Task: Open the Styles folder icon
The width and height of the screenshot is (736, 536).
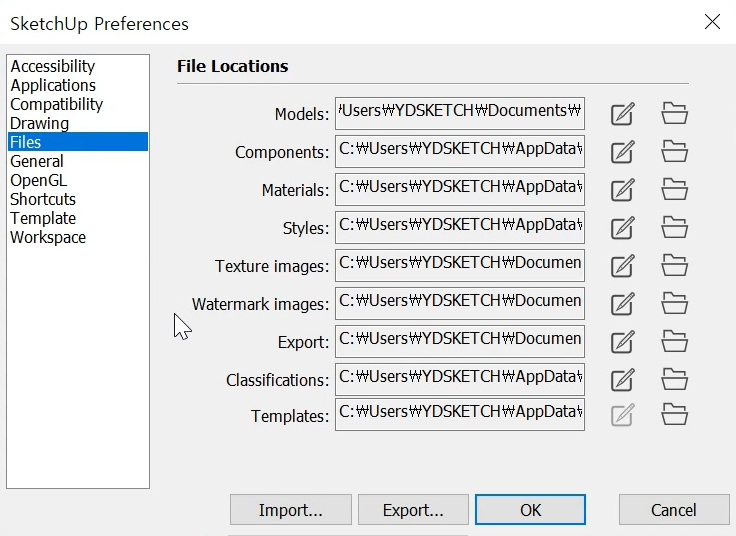Action: pos(675,227)
